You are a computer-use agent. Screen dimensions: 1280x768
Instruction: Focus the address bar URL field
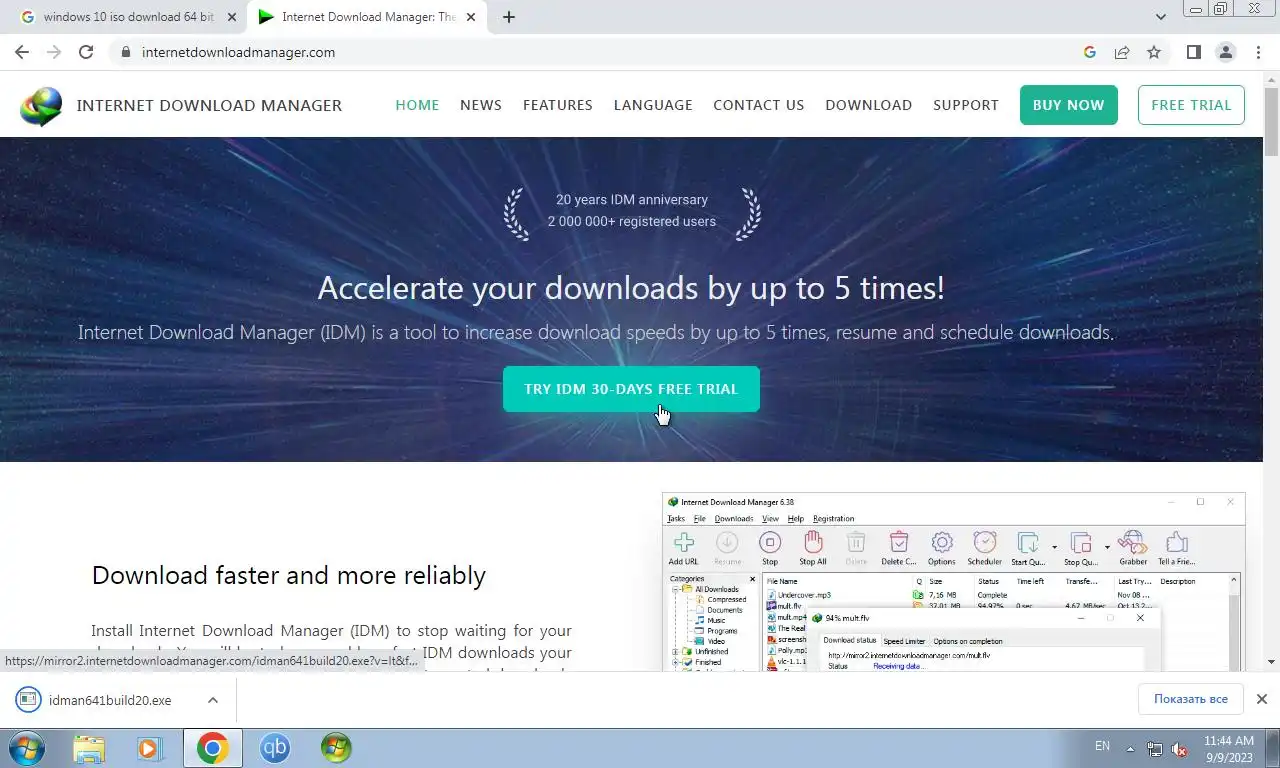[x=600, y=52]
